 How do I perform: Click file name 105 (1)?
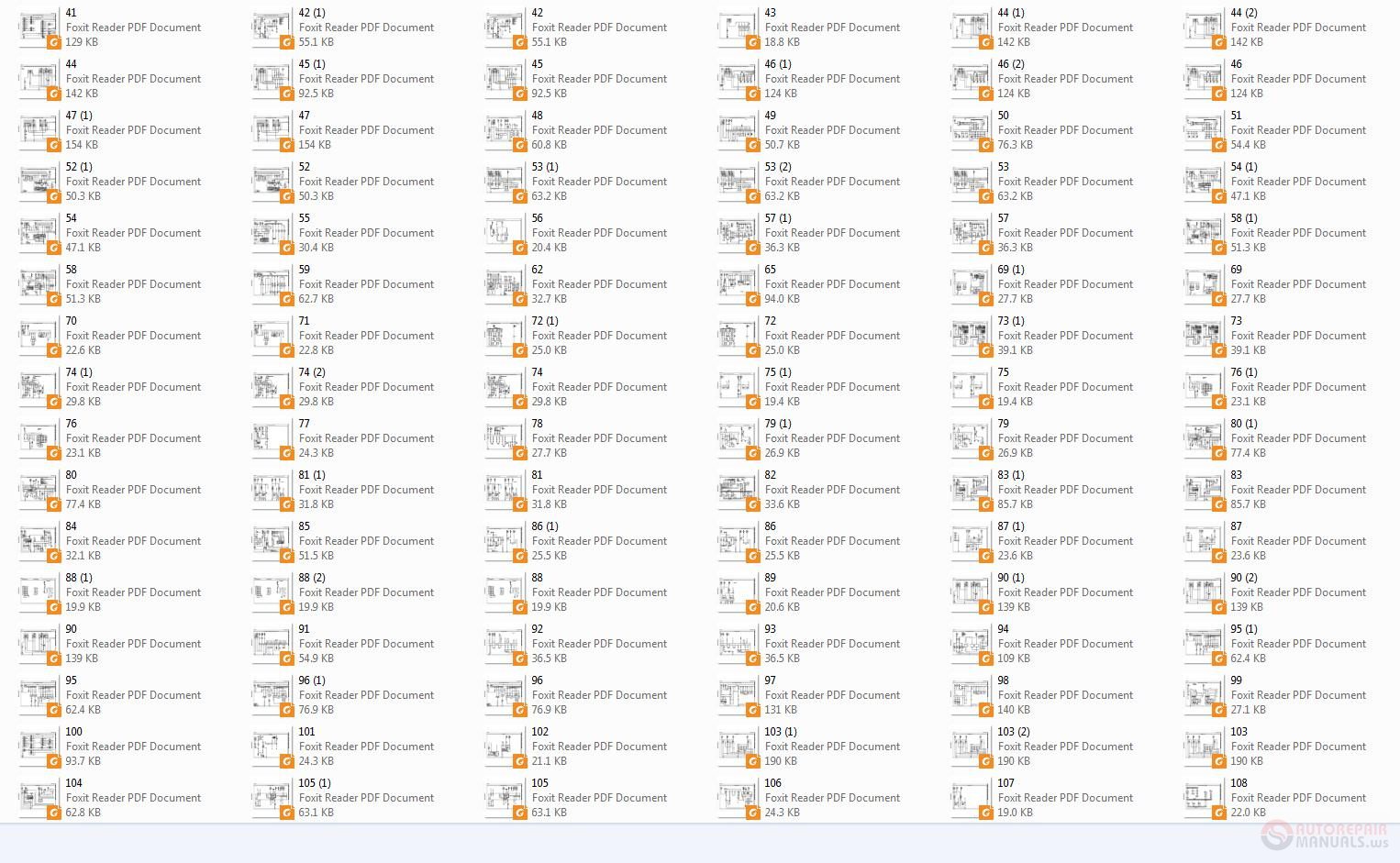pyautogui.click(x=315, y=783)
